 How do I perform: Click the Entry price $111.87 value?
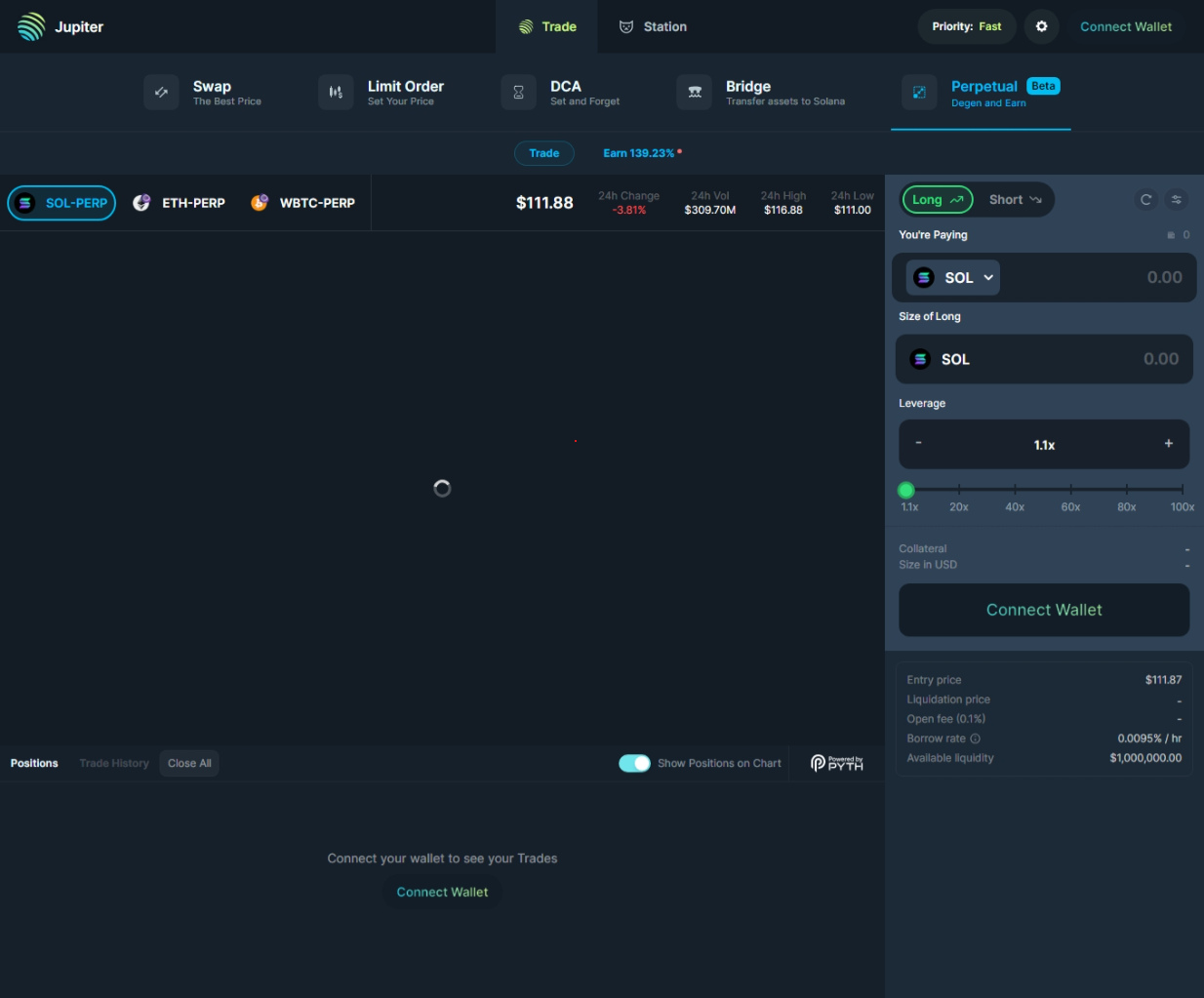coord(1163,680)
